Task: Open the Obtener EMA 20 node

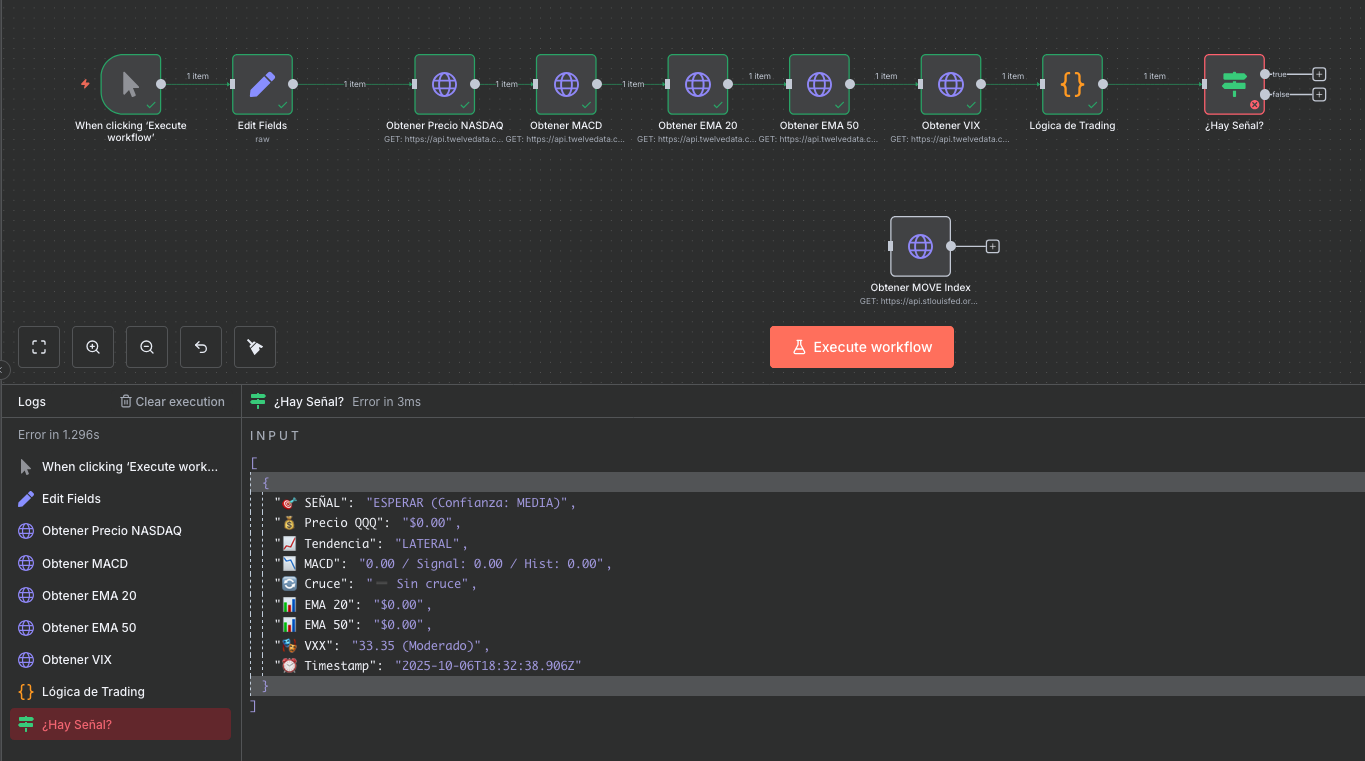Action: (698, 85)
